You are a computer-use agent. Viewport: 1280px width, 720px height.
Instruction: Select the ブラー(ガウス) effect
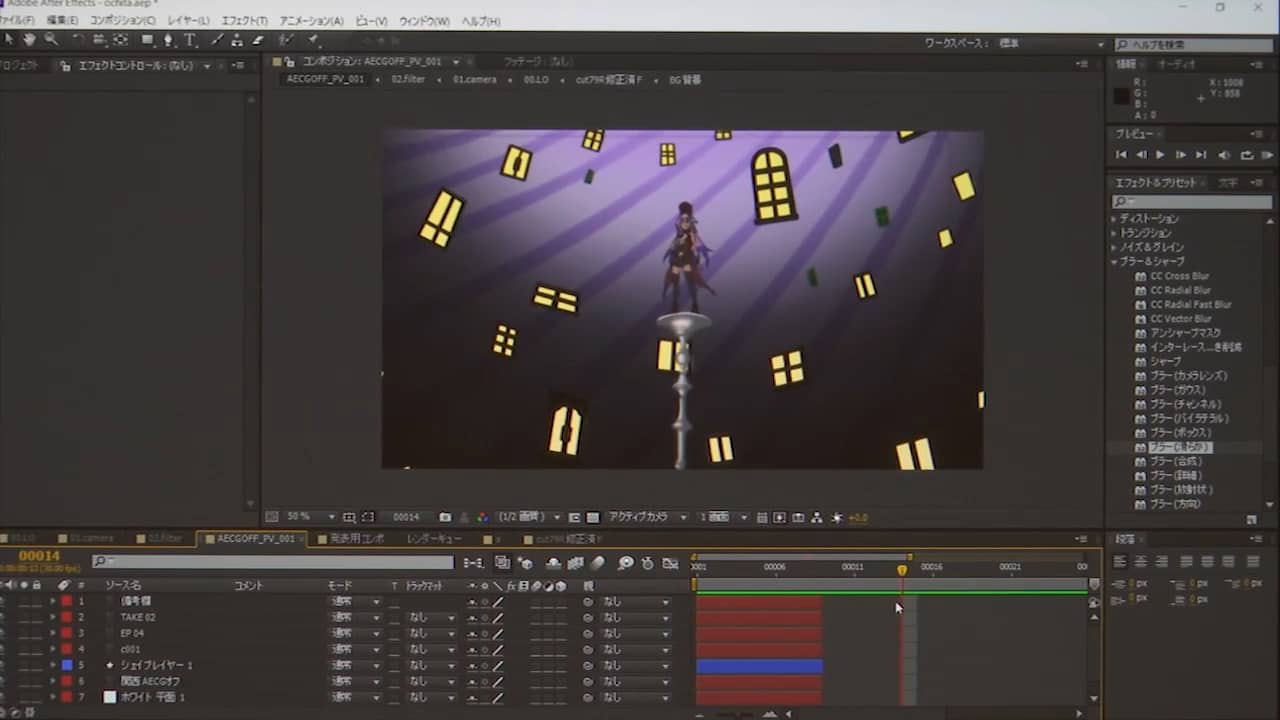click(1177, 390)
